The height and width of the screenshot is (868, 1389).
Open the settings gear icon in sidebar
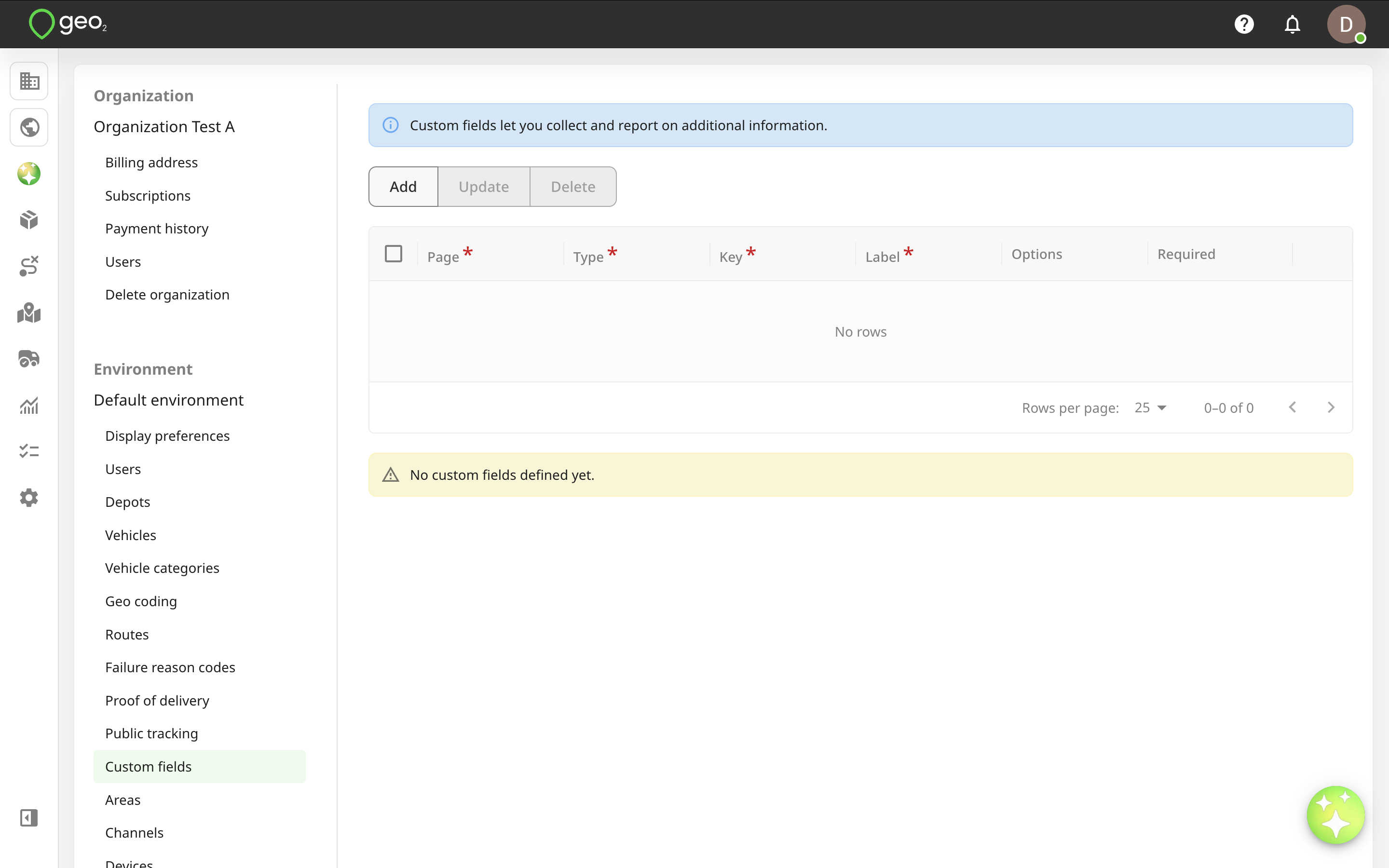coord(29,498)
